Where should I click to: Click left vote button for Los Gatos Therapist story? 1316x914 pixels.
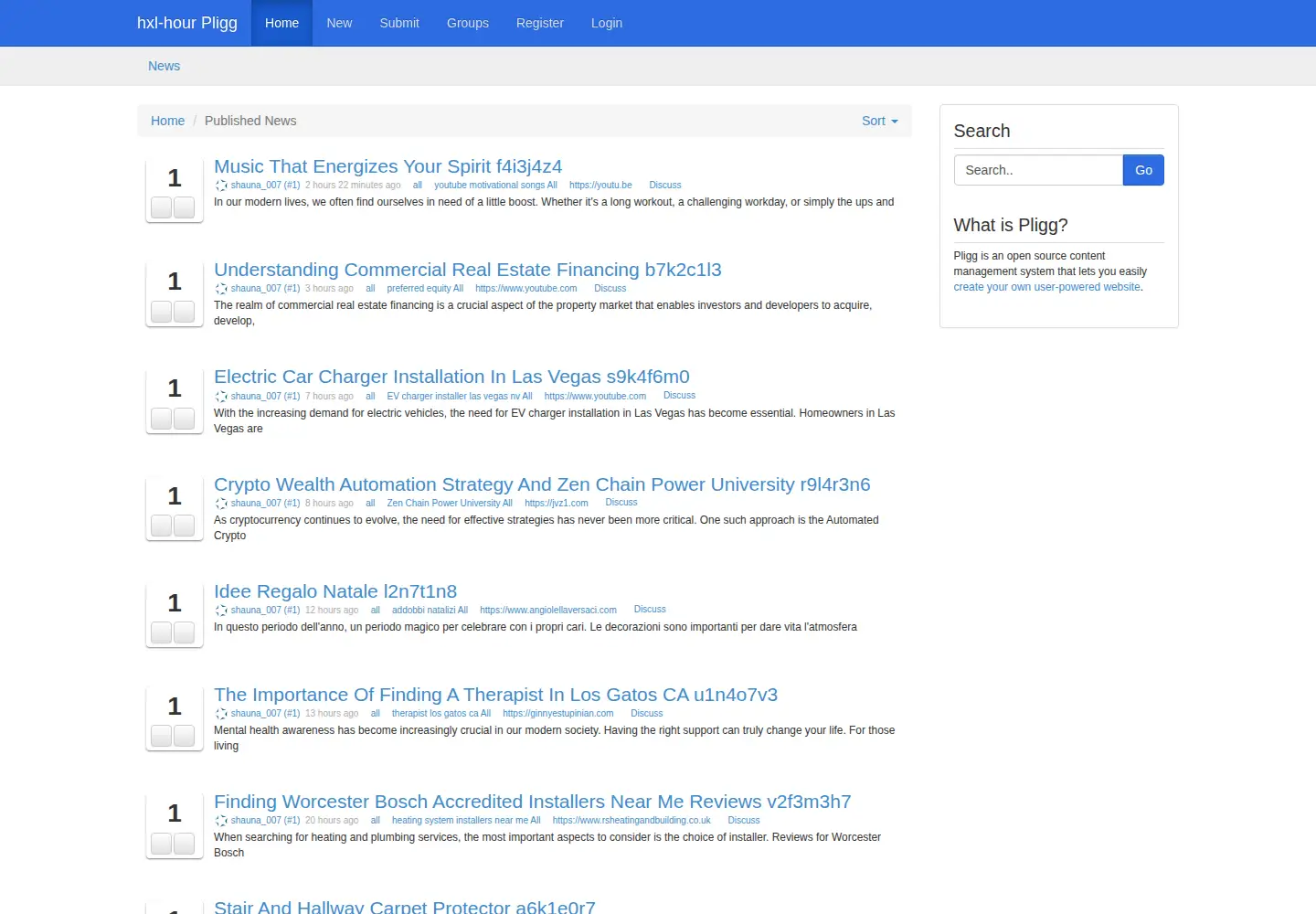point(162,736)
